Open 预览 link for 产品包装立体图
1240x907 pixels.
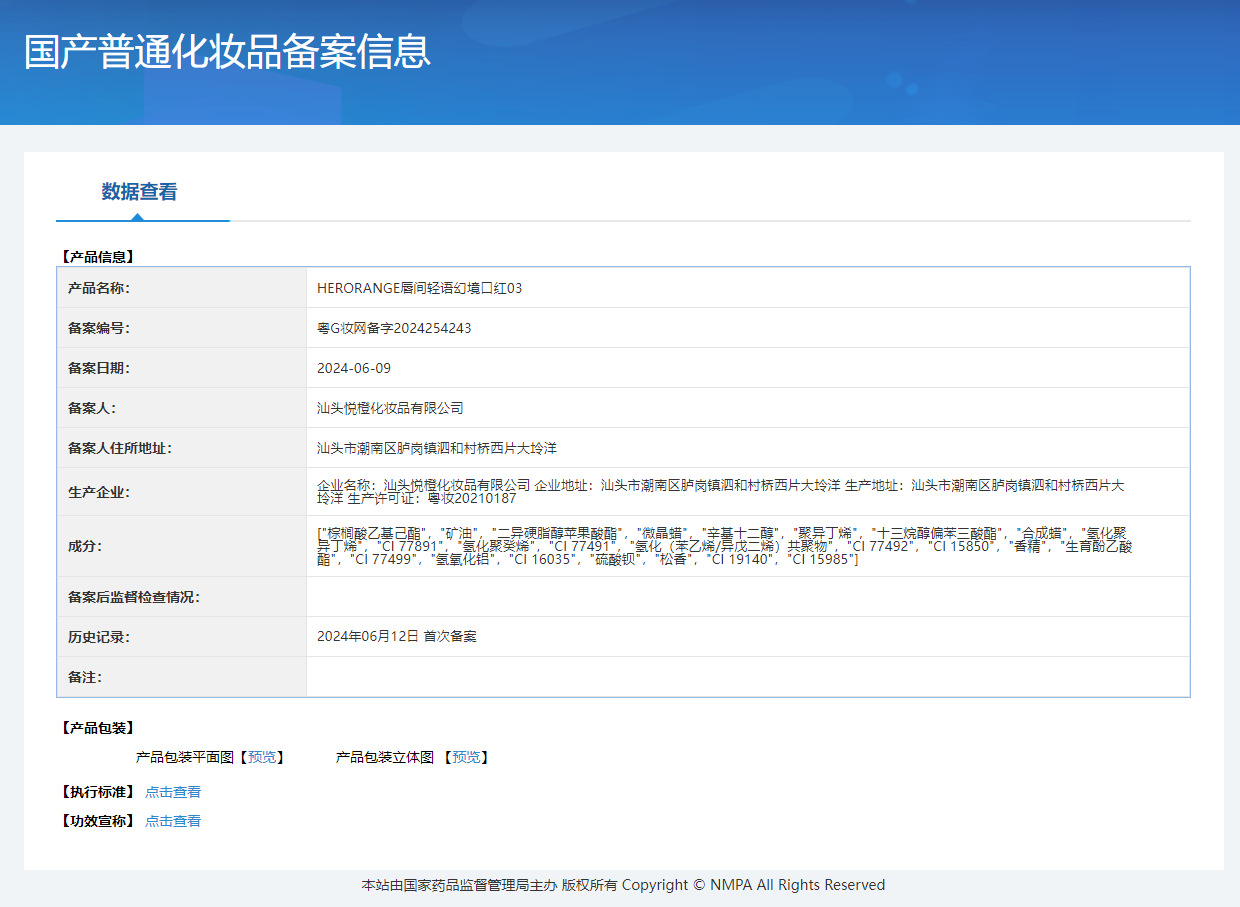(x=466, y=758)
